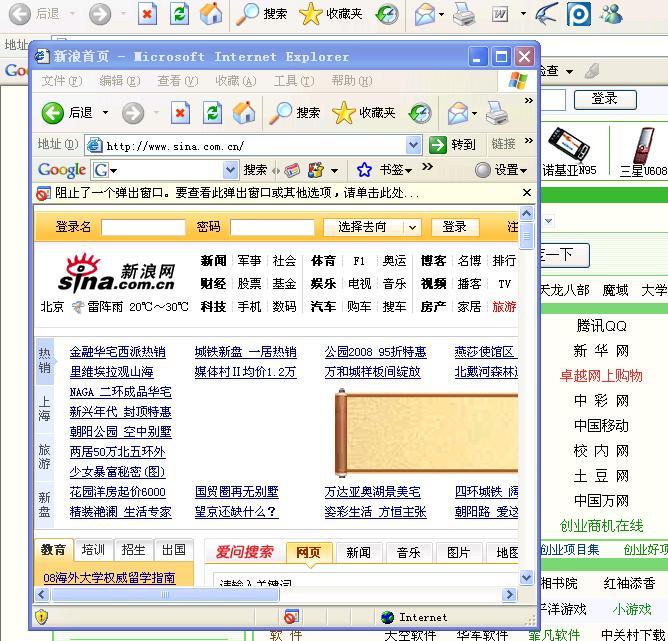The width and height of the screenshot is (668, 641).
Task: Open mail icon dropdown arrow in Sina window
Action: pyautogui.click(x=474, y=114)
